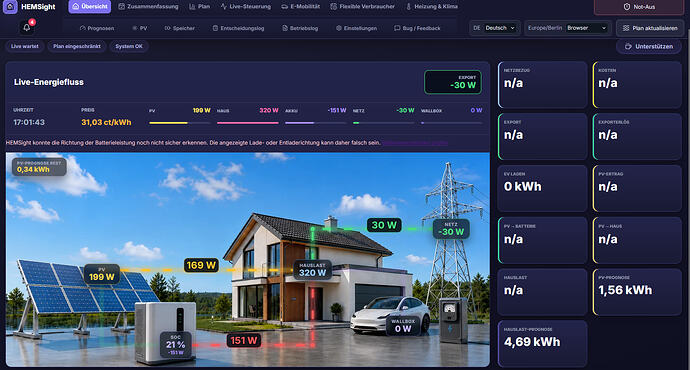
Task: Open the Heizung & Klima tab
Action: pos(432,7)
